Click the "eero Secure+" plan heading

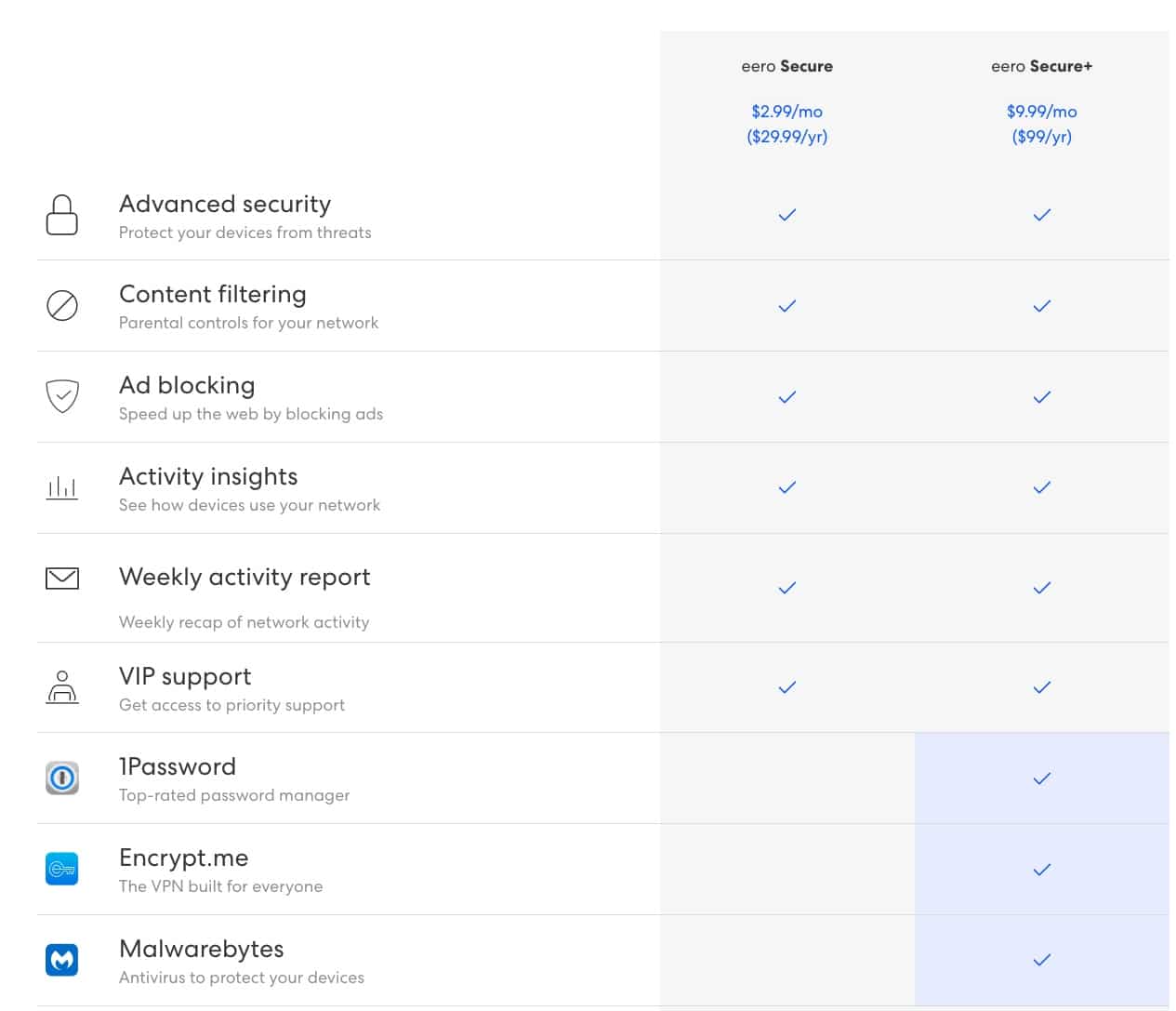pyautogui.click(x=1042, y=66)
